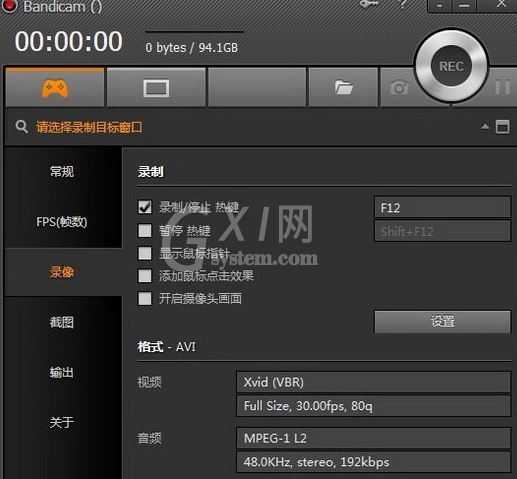Enable 暂停 热键 checkbox
This screenshot has width=517, height=479.
[x=145, y=230]
